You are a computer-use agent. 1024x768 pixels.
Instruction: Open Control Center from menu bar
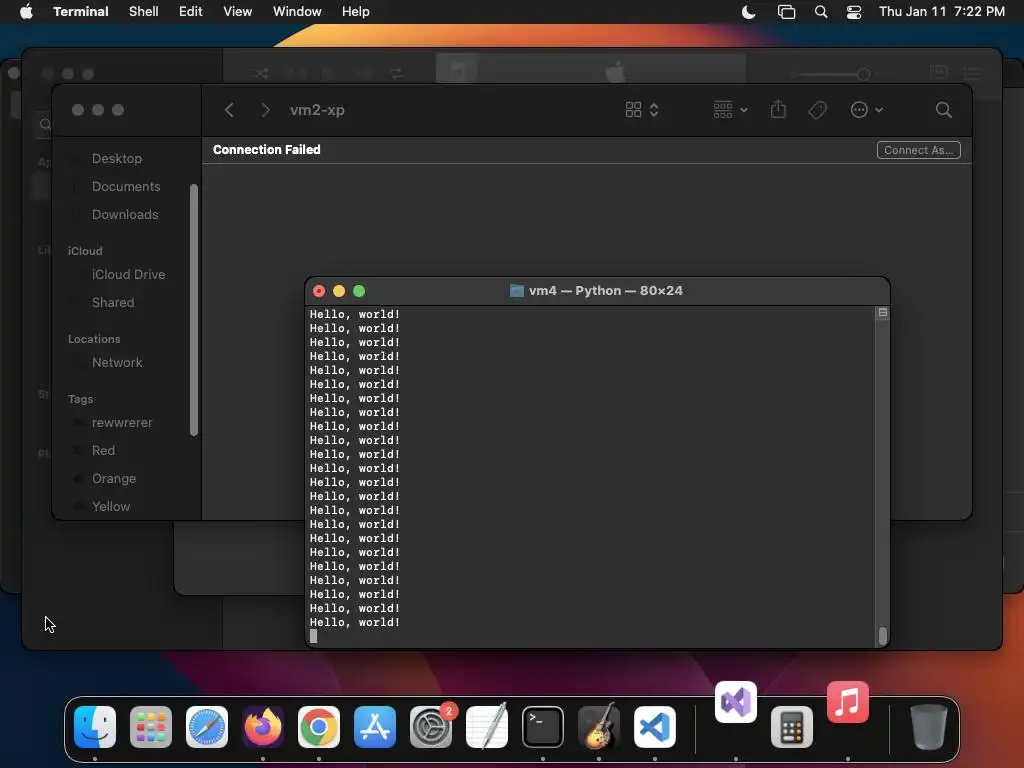854,12
